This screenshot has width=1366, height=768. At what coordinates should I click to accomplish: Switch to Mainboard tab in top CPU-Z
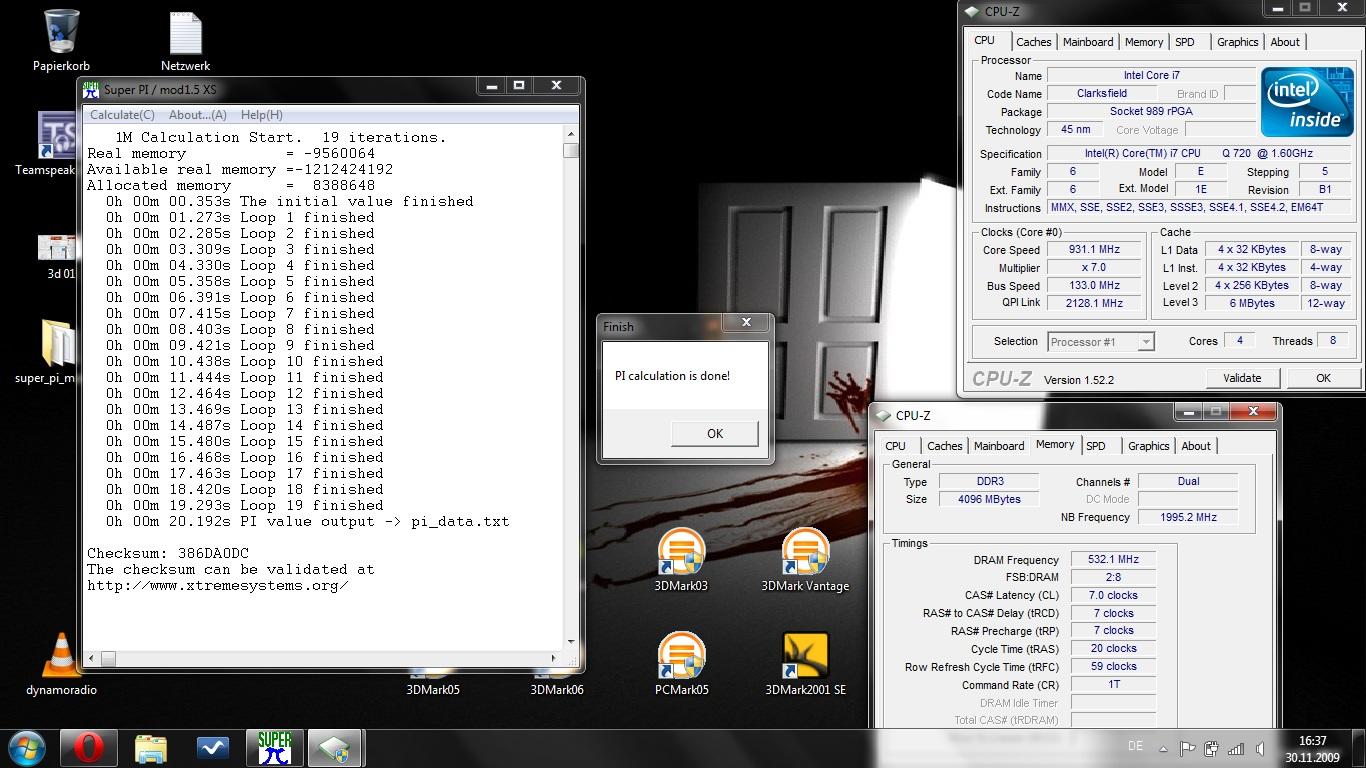coord(1088,42)
